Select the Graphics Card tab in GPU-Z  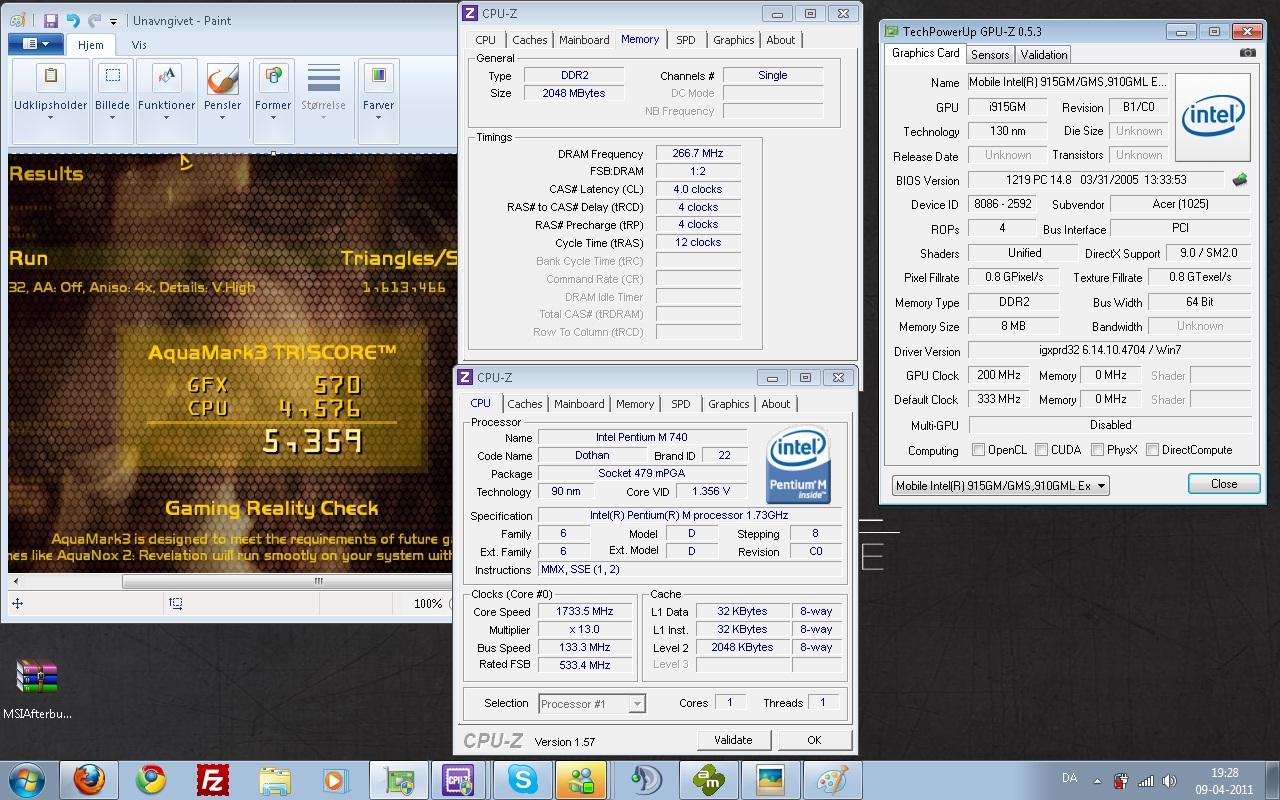coord(925,54)
